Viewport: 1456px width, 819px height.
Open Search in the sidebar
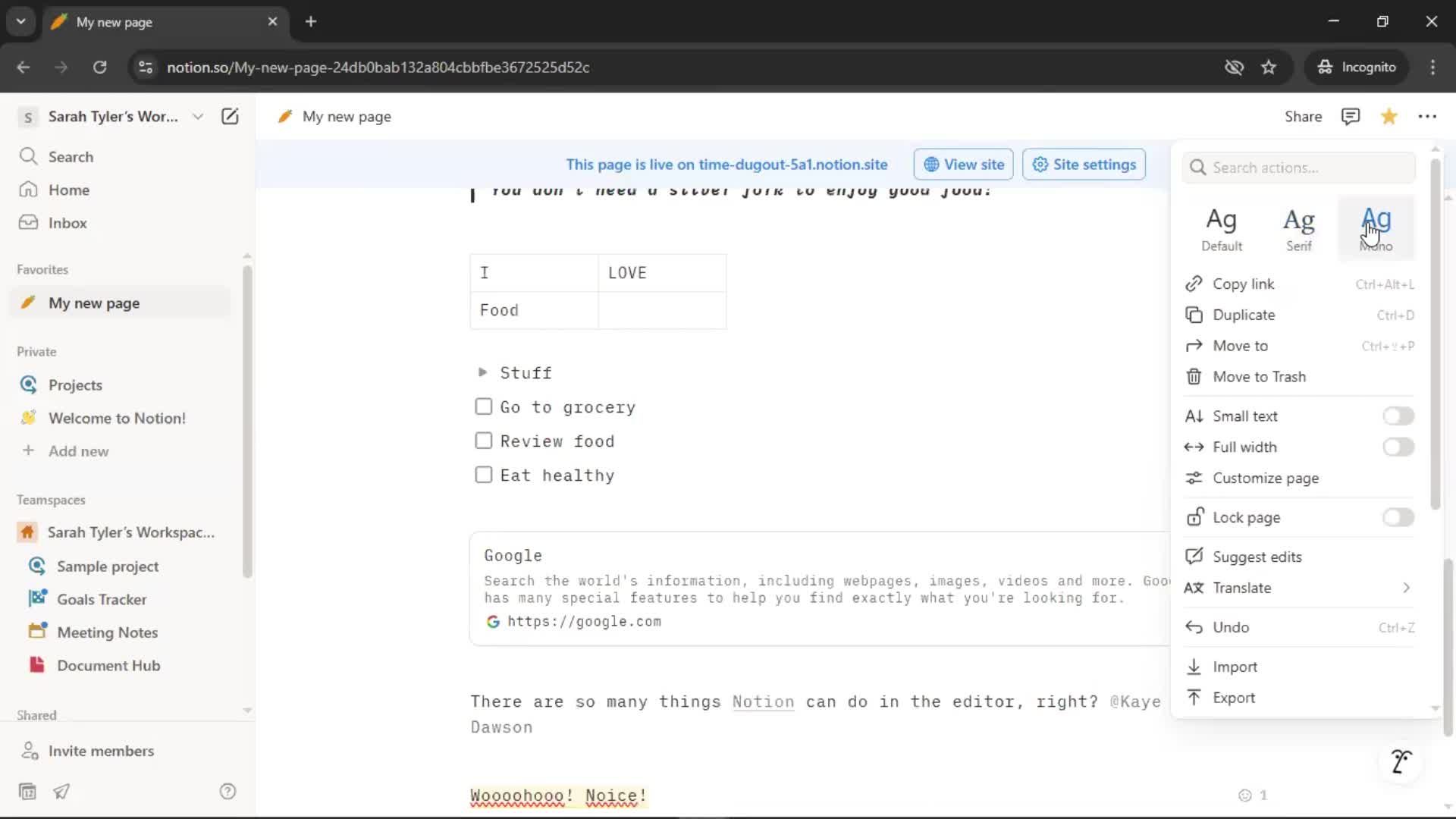click(x=71, y=157)
